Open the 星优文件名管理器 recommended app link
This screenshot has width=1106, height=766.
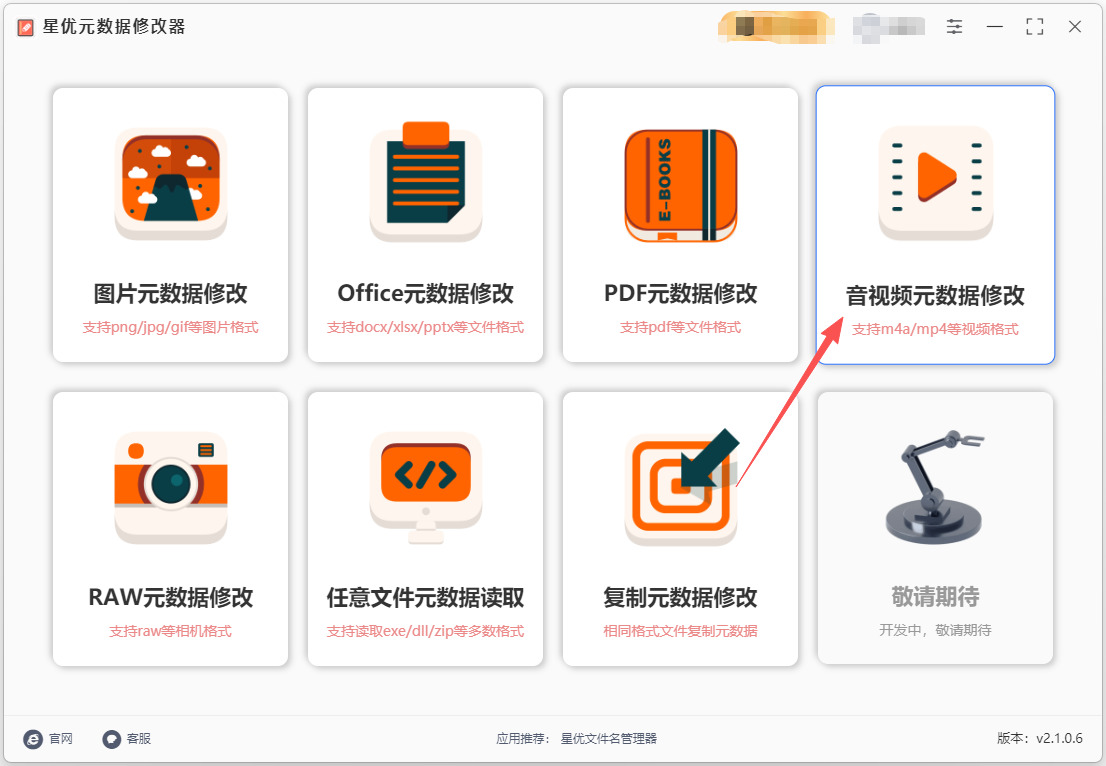(x=609, y=738)
